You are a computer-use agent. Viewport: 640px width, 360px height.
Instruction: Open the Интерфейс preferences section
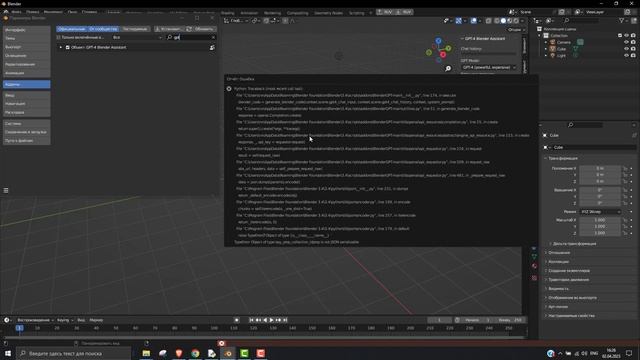pos(27,30)
